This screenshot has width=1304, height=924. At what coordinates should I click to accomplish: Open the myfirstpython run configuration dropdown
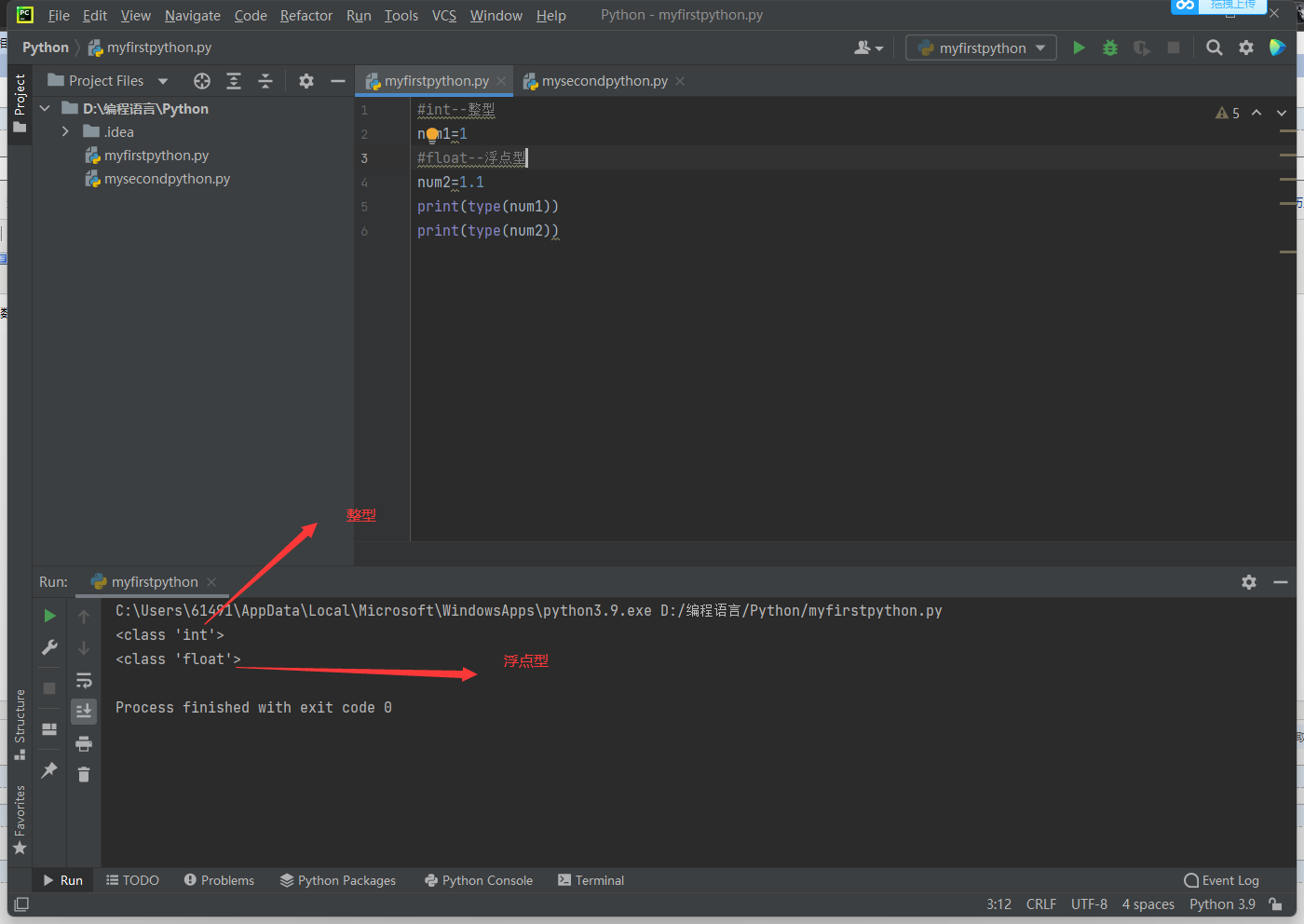pos(981,48)
